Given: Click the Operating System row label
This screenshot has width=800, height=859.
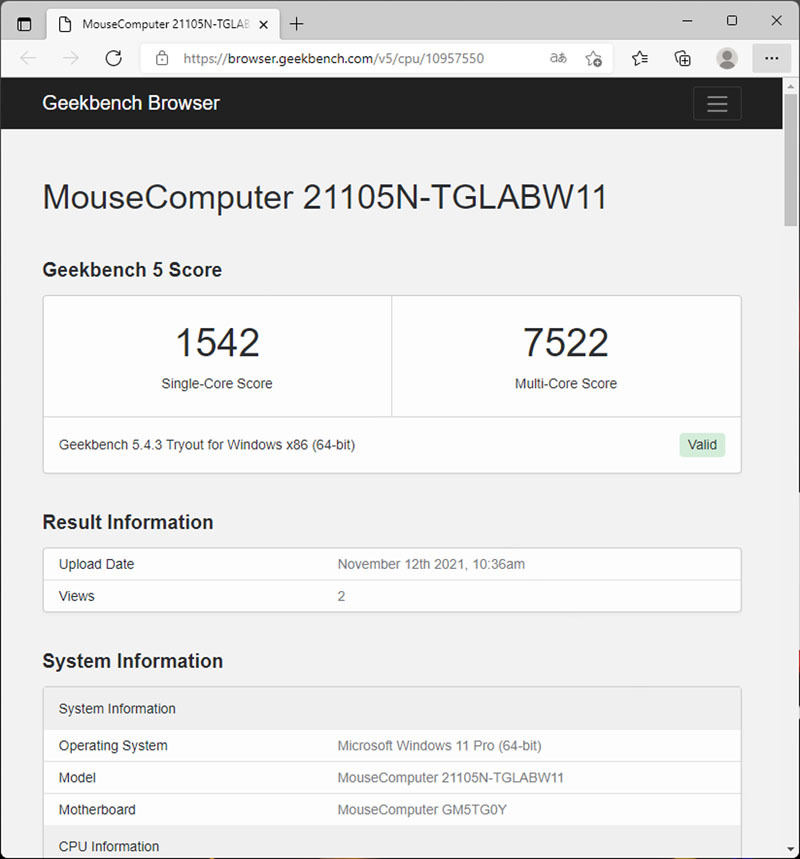Looking at the screenshot, I should pos(113,746).
